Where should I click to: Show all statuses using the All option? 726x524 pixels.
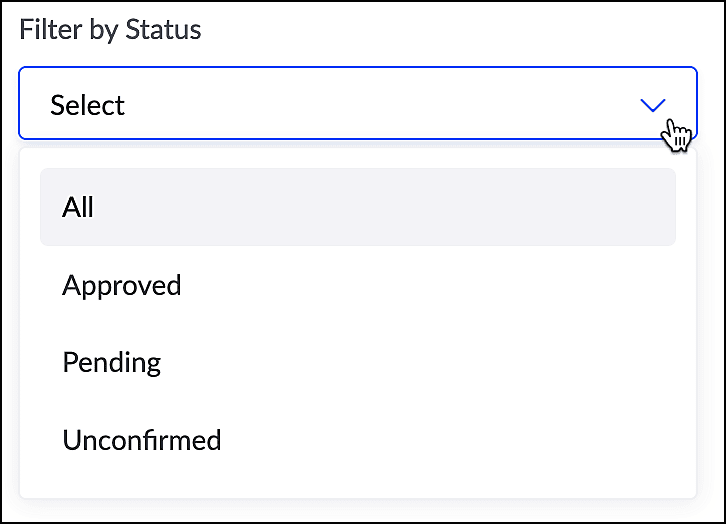(x=357, y=207)
